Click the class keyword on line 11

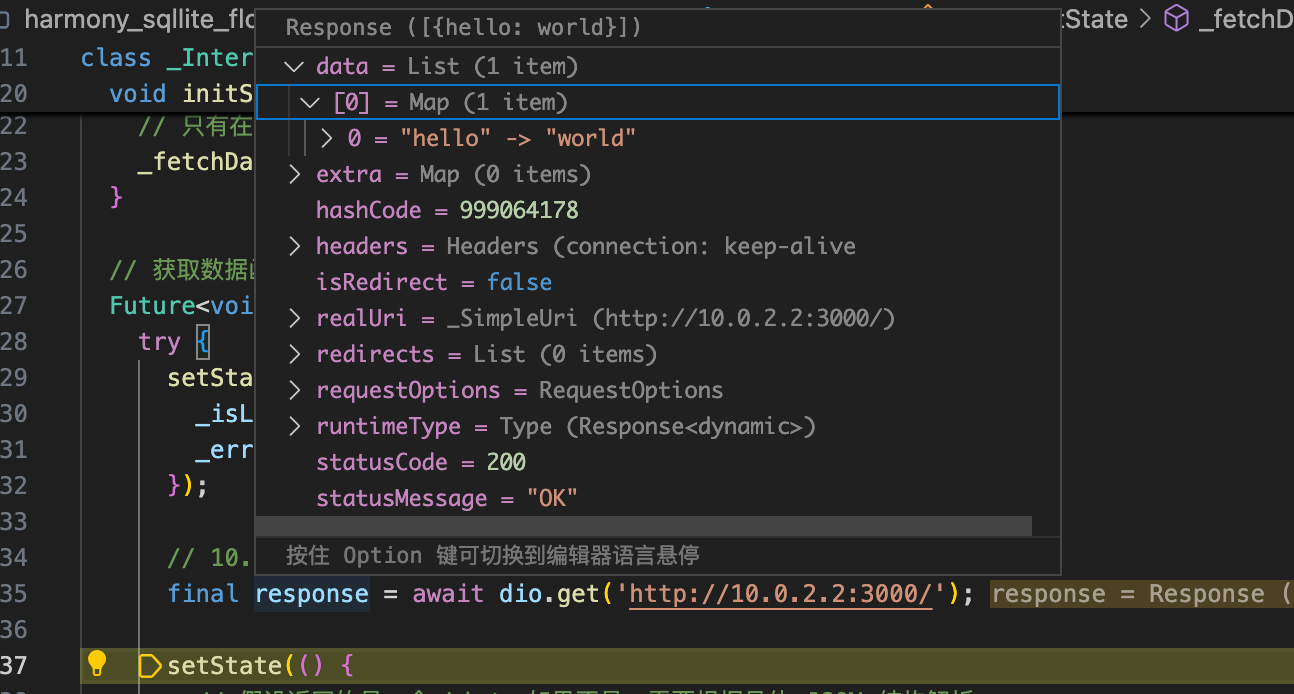116,58
